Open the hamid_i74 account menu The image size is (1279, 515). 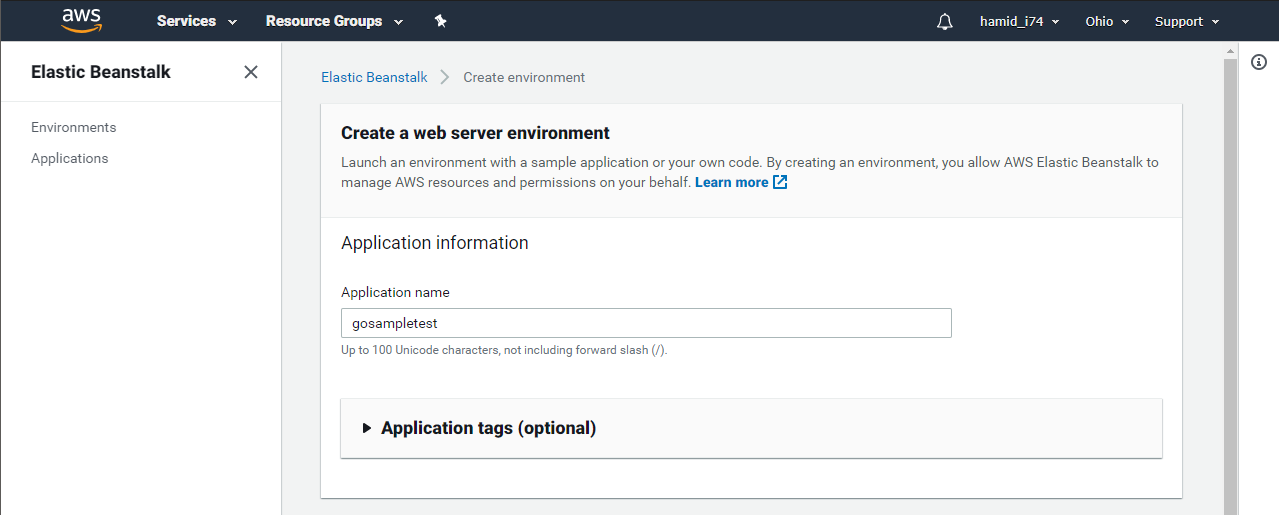pyautogui.click(x=1019, y=21)
